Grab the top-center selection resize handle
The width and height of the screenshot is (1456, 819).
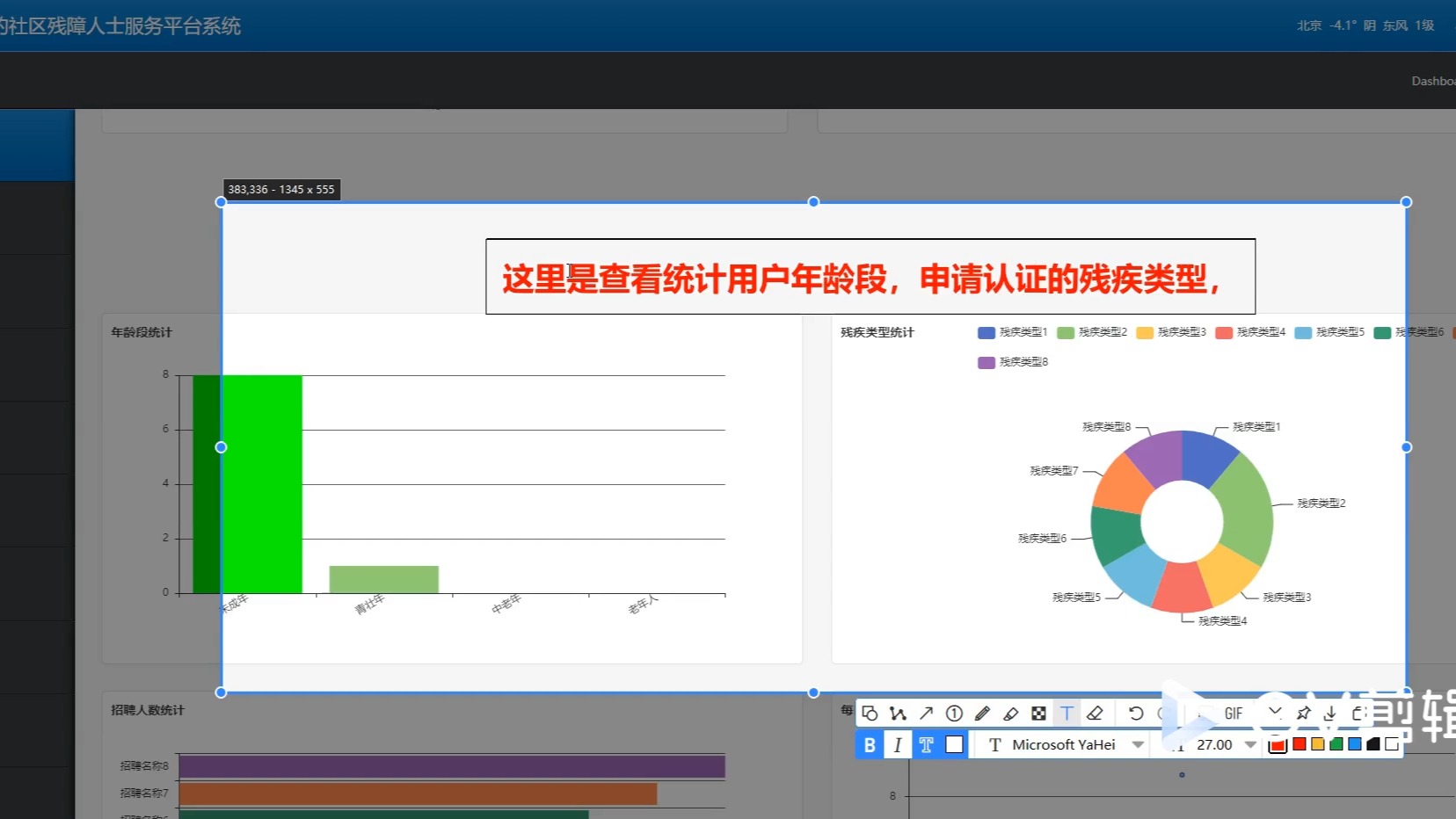(x=813, y=202)
